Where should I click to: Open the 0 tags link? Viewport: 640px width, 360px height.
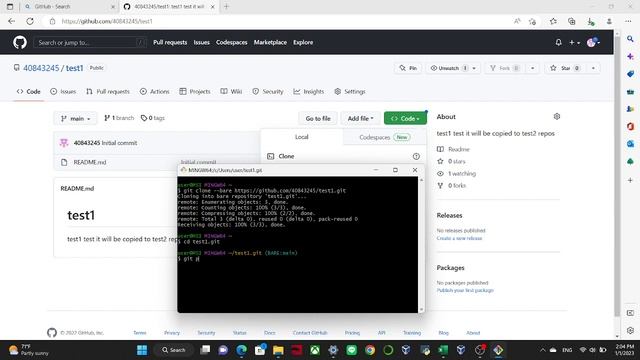[153, 118]
